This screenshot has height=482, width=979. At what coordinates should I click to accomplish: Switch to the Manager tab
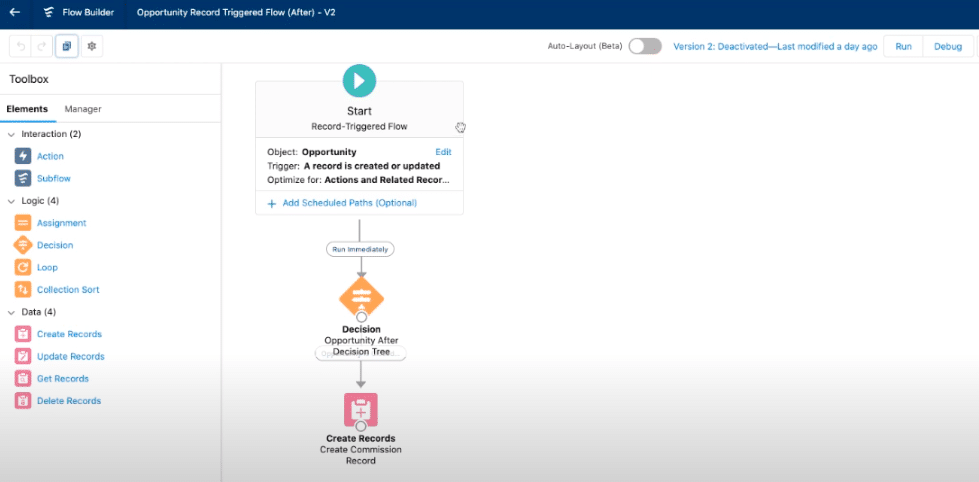[83, 109]
